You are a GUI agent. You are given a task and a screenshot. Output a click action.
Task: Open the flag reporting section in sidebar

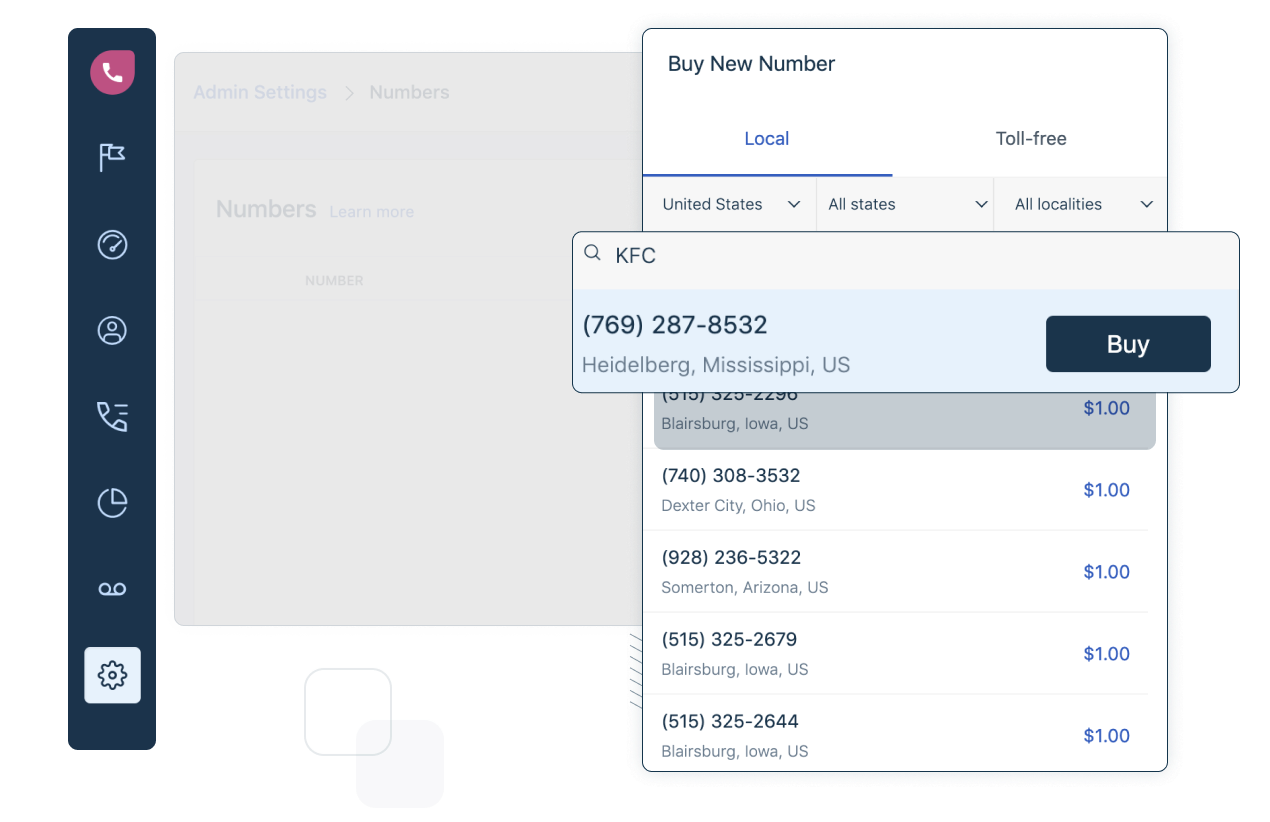pos(111,158)
